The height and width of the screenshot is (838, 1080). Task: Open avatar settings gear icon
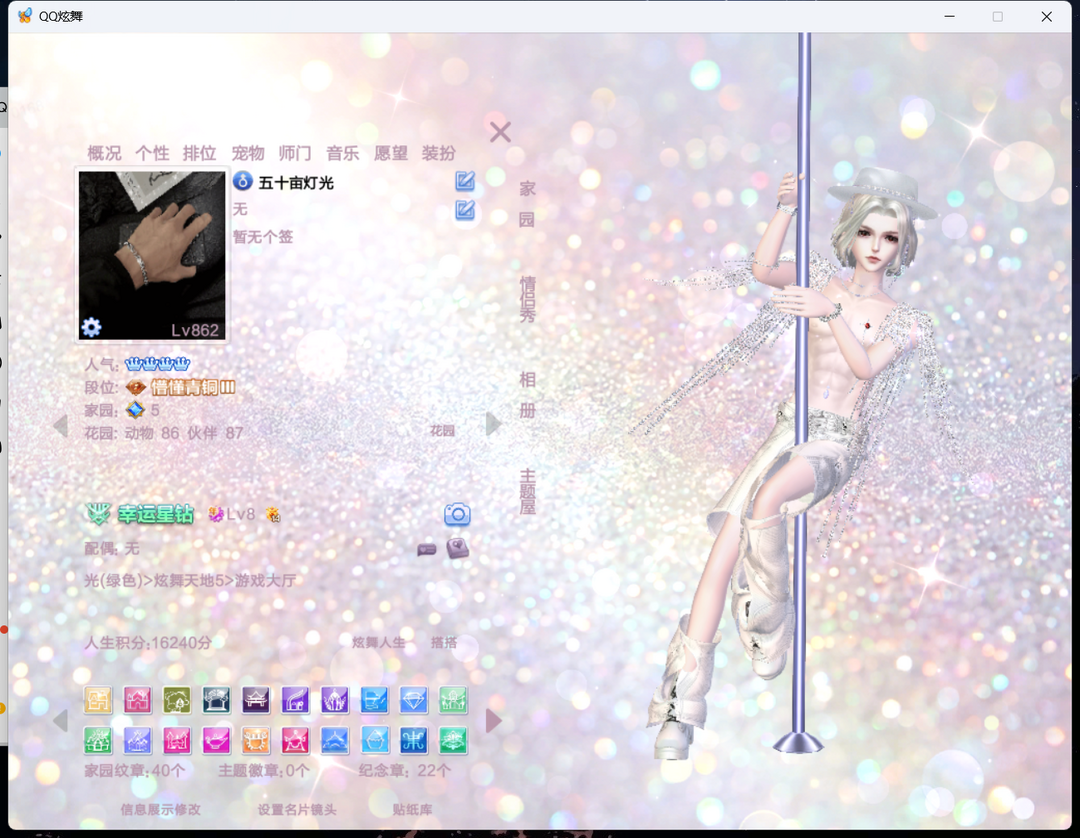(x=91, y=327)
